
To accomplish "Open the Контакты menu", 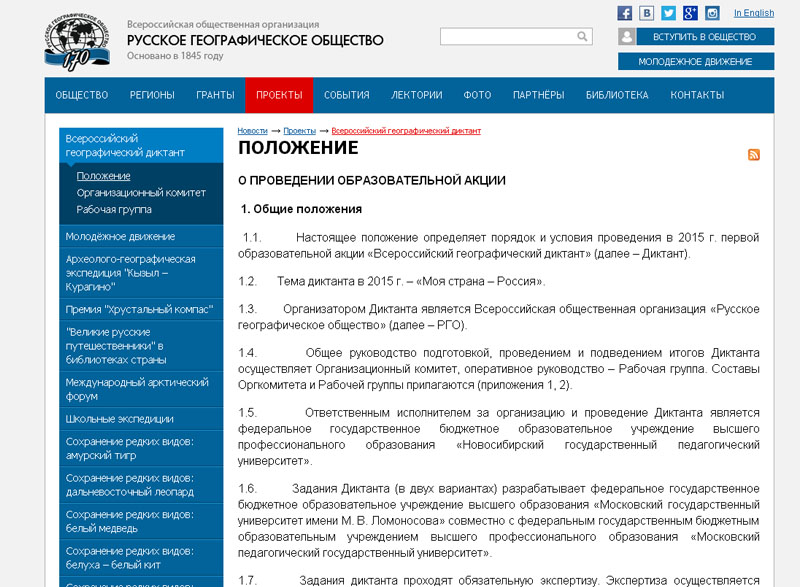I will coord(697,95).
